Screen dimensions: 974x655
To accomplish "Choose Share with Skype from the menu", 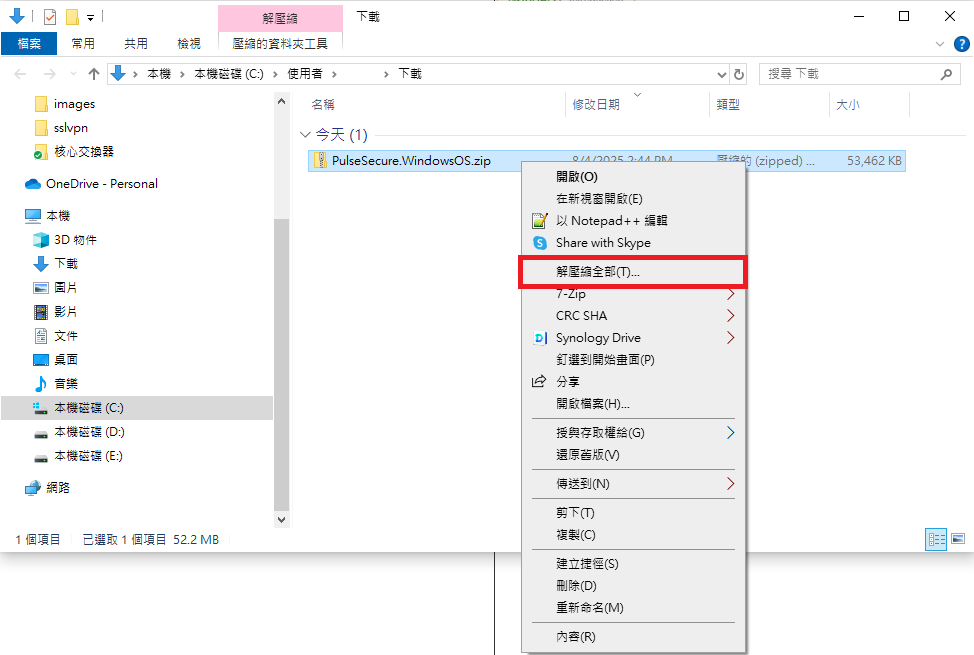I will click(633, 243).
